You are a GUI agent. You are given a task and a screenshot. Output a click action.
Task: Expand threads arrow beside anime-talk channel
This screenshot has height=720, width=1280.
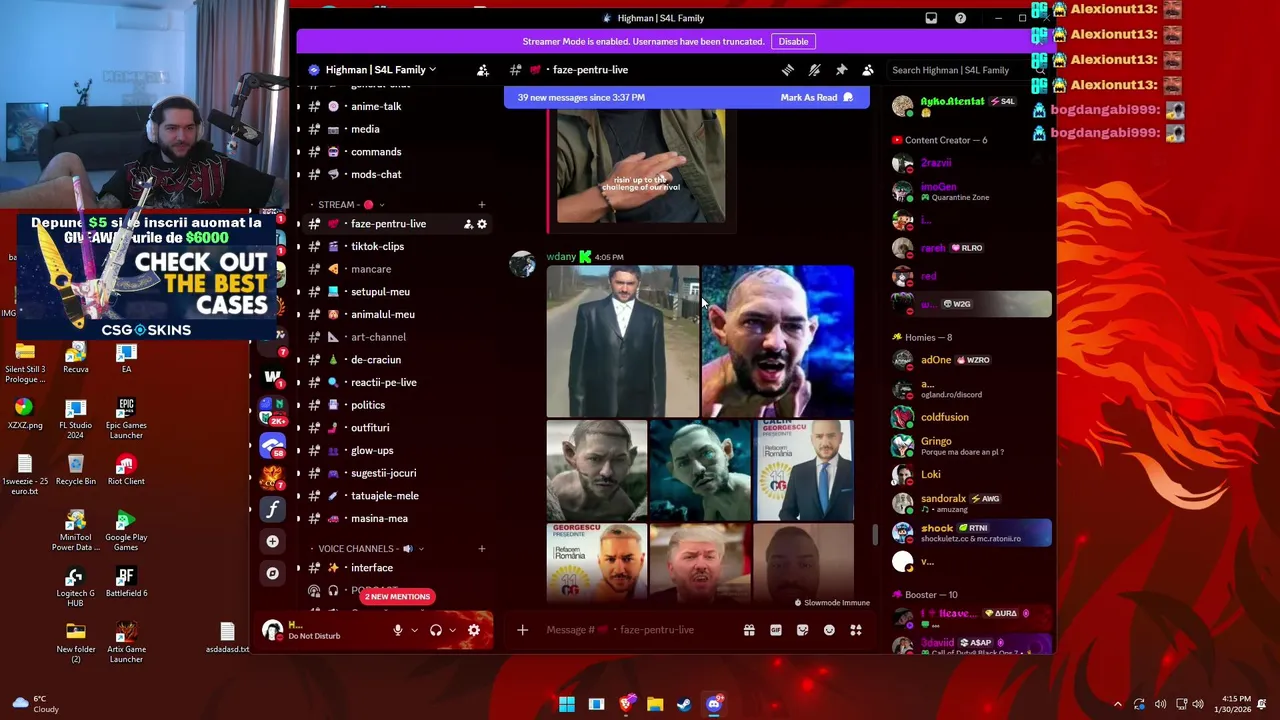pyautogui.click(x=298, y=106)
